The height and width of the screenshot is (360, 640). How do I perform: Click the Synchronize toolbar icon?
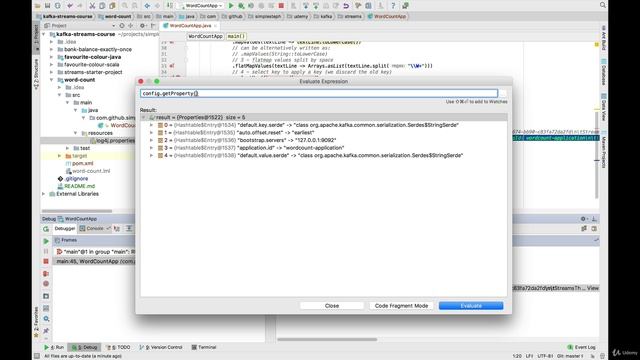tap(58, 6)
